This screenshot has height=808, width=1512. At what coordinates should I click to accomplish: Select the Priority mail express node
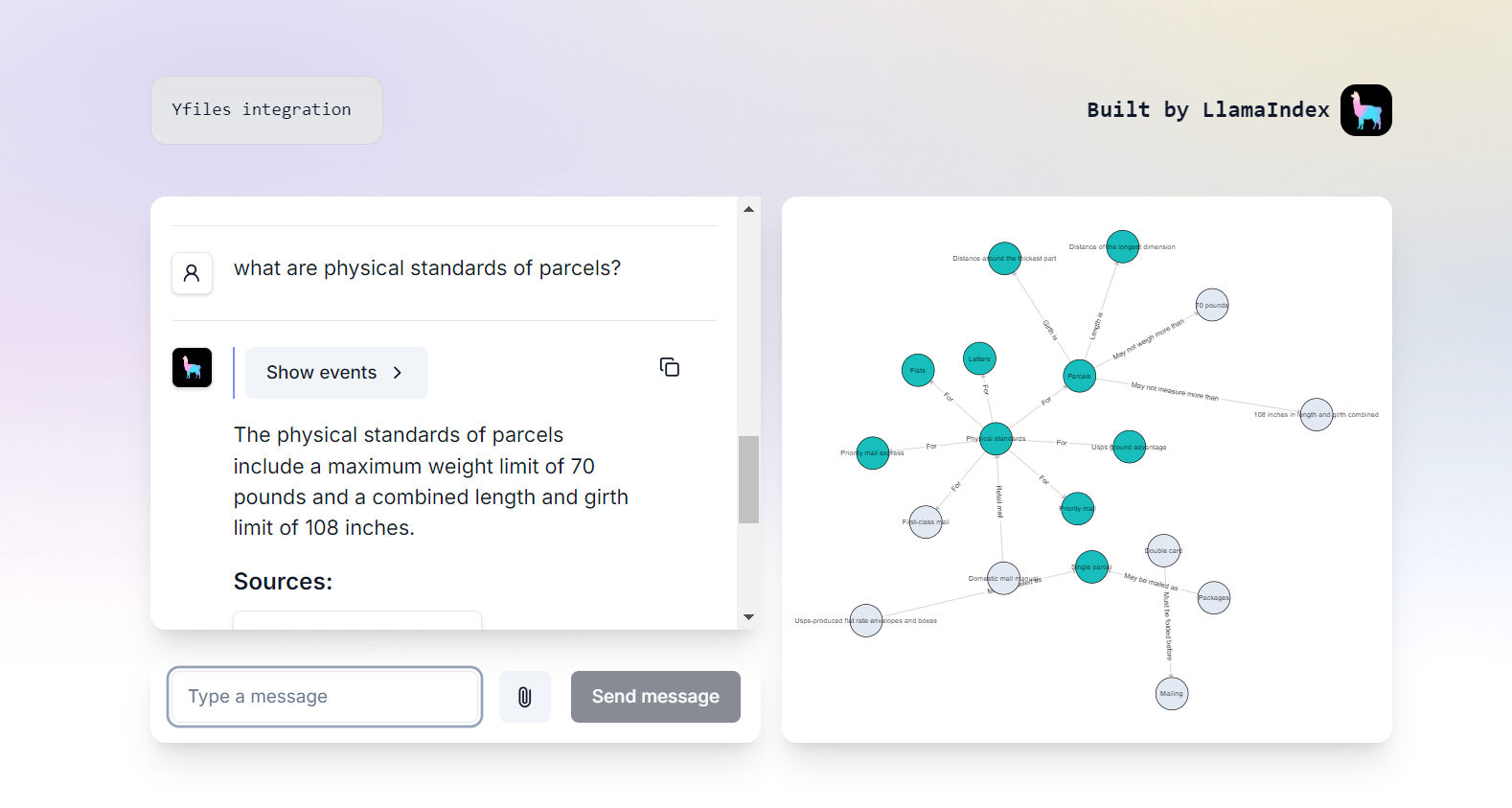click(x=872, y=451)
